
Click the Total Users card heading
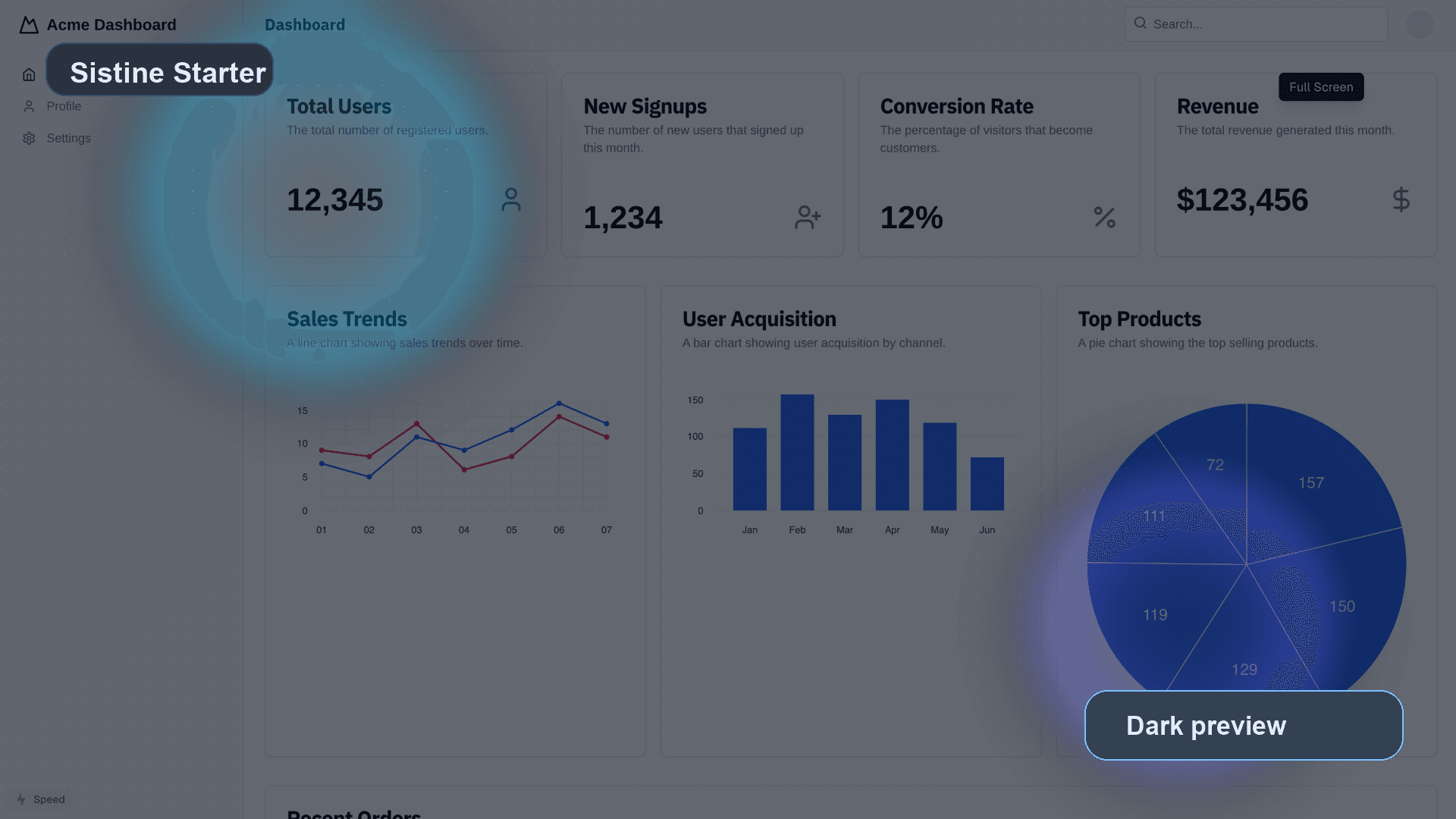[339, 106]
